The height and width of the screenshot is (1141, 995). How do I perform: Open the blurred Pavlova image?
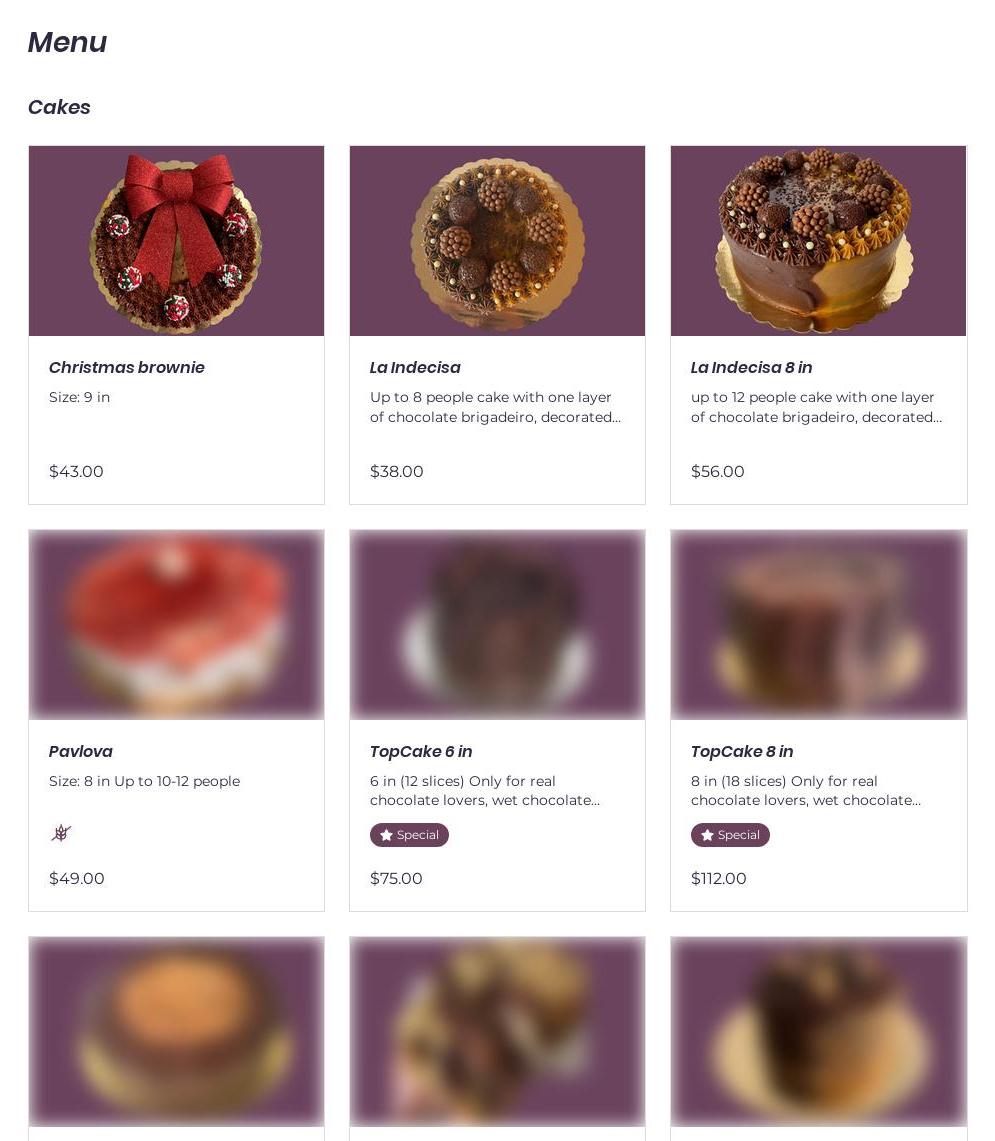pos(176,624)
